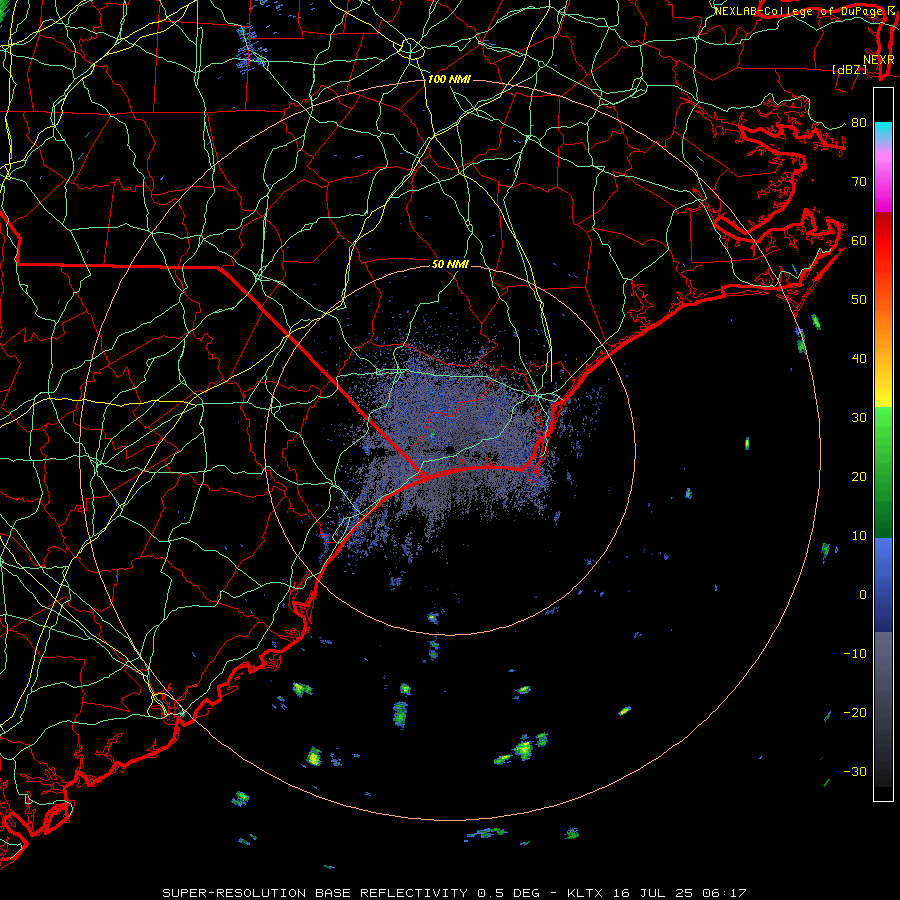Click the 20 value on the dBZ scale
The image size is (900, 900).
pyautogui.click(x=859, y=476)
